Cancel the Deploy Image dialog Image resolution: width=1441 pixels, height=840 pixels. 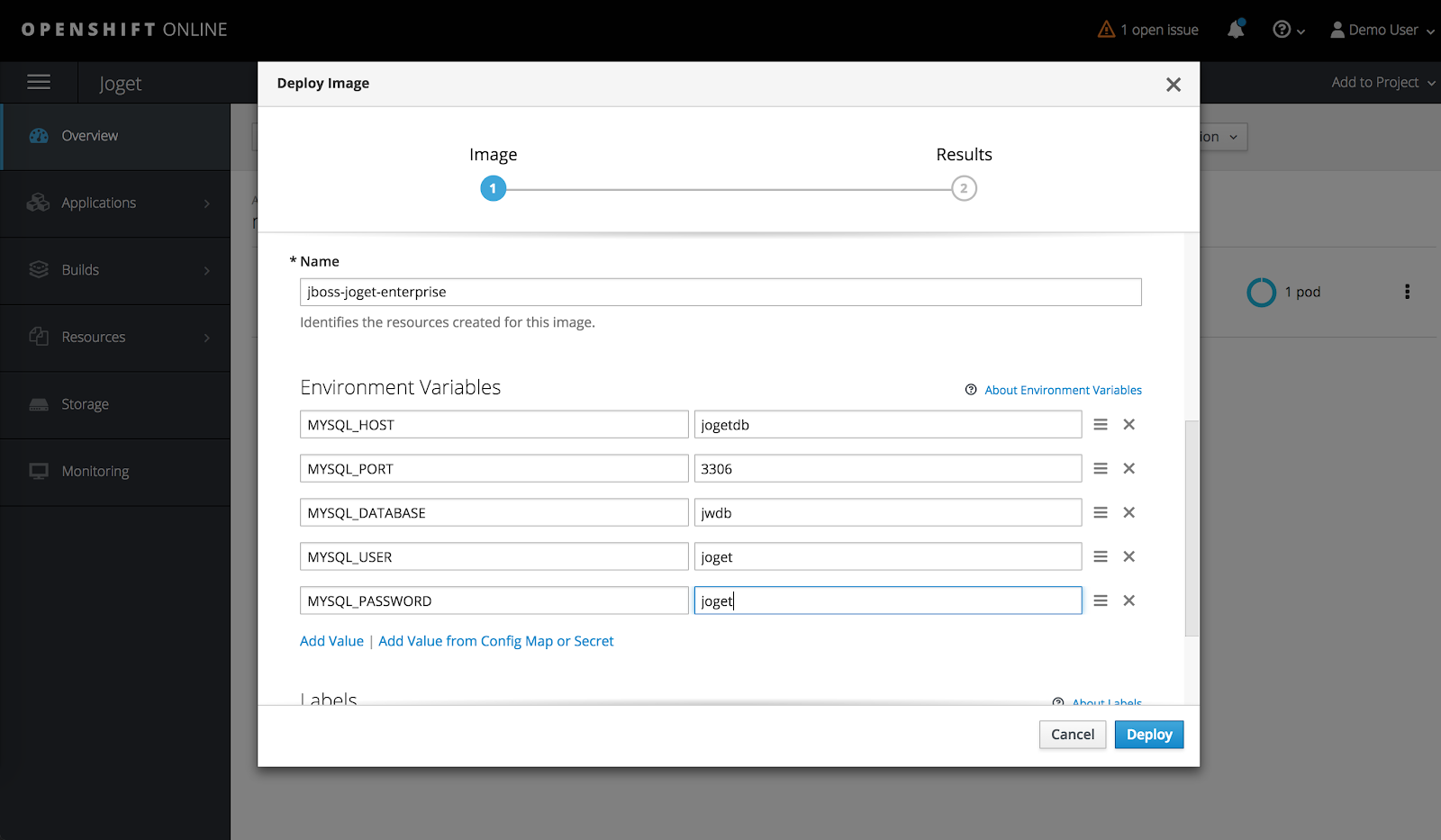click(1073, 735)
